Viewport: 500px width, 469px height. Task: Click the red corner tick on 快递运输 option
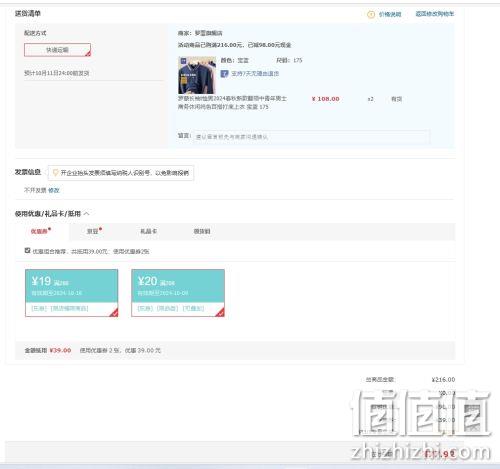pyautogui.click(x=88, y=54)
